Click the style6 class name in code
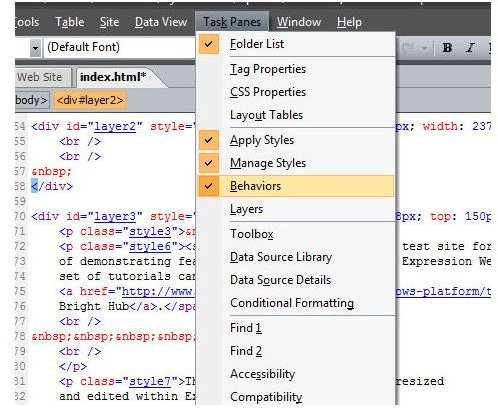Viewport: 498px width, 417px height. click(150, 247)
